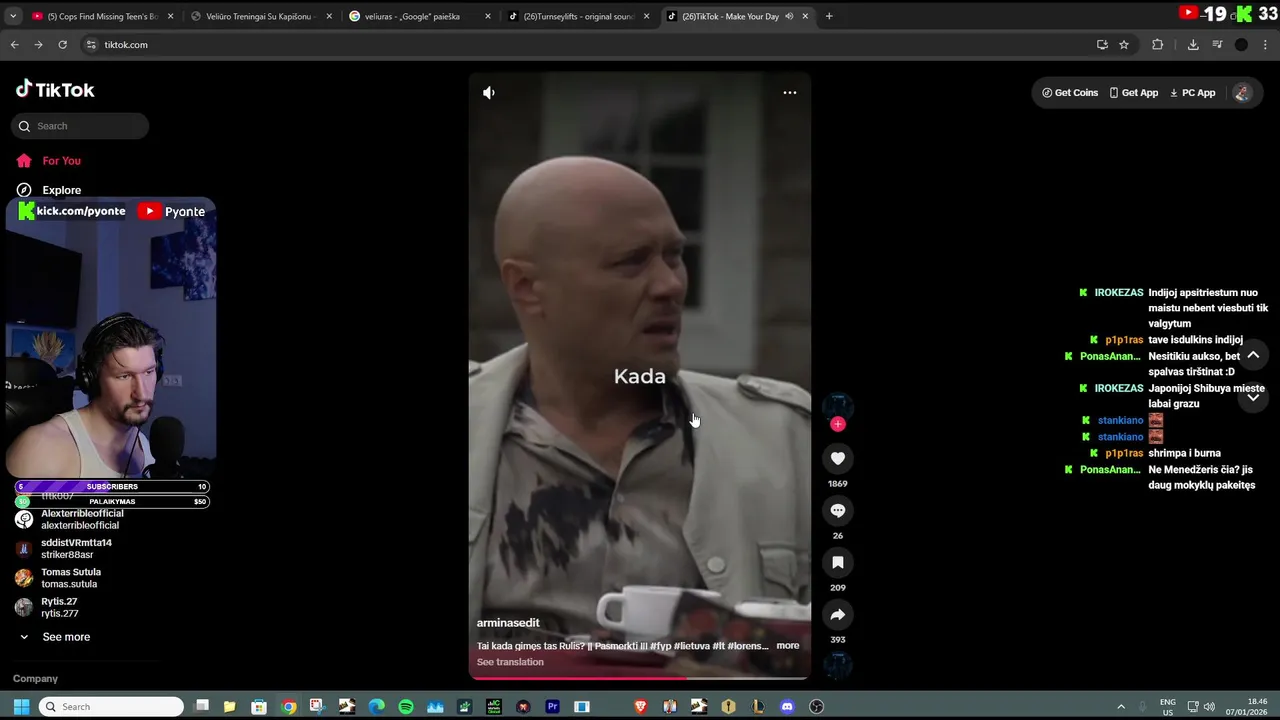This screenshot has height=720, width=1280.
Task: Go to the previous video with the up chevron
Action: tap(1253, 355)
